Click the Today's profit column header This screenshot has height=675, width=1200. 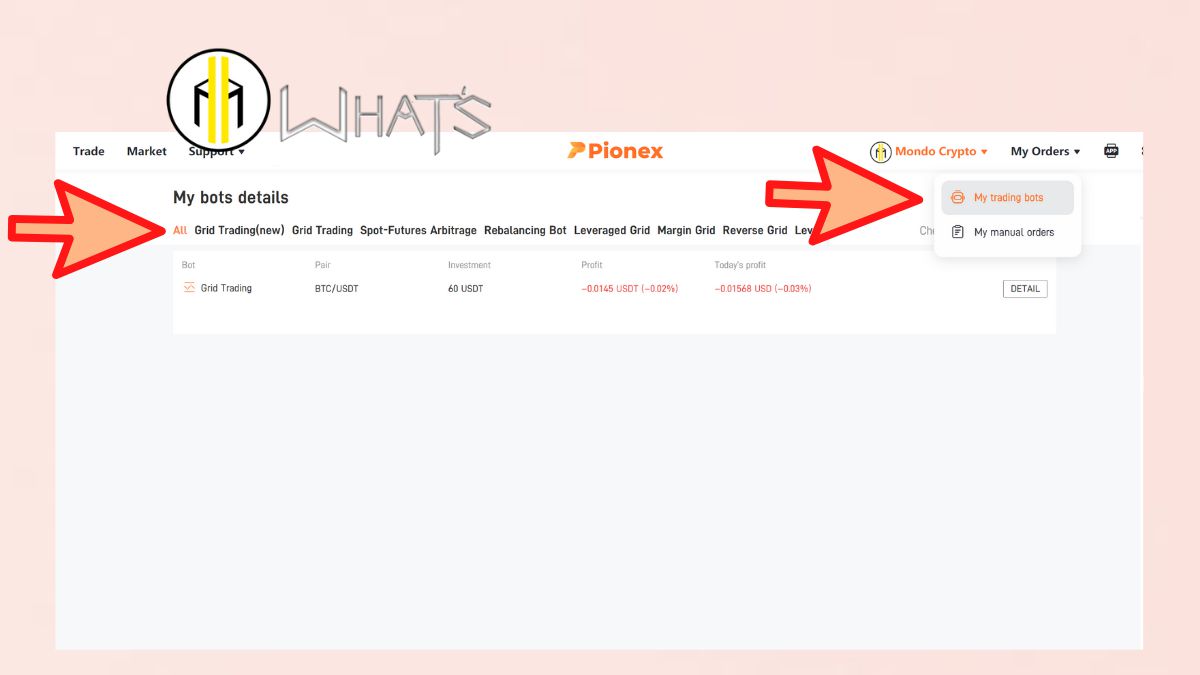pyautogui.click(x=740, y=265)
